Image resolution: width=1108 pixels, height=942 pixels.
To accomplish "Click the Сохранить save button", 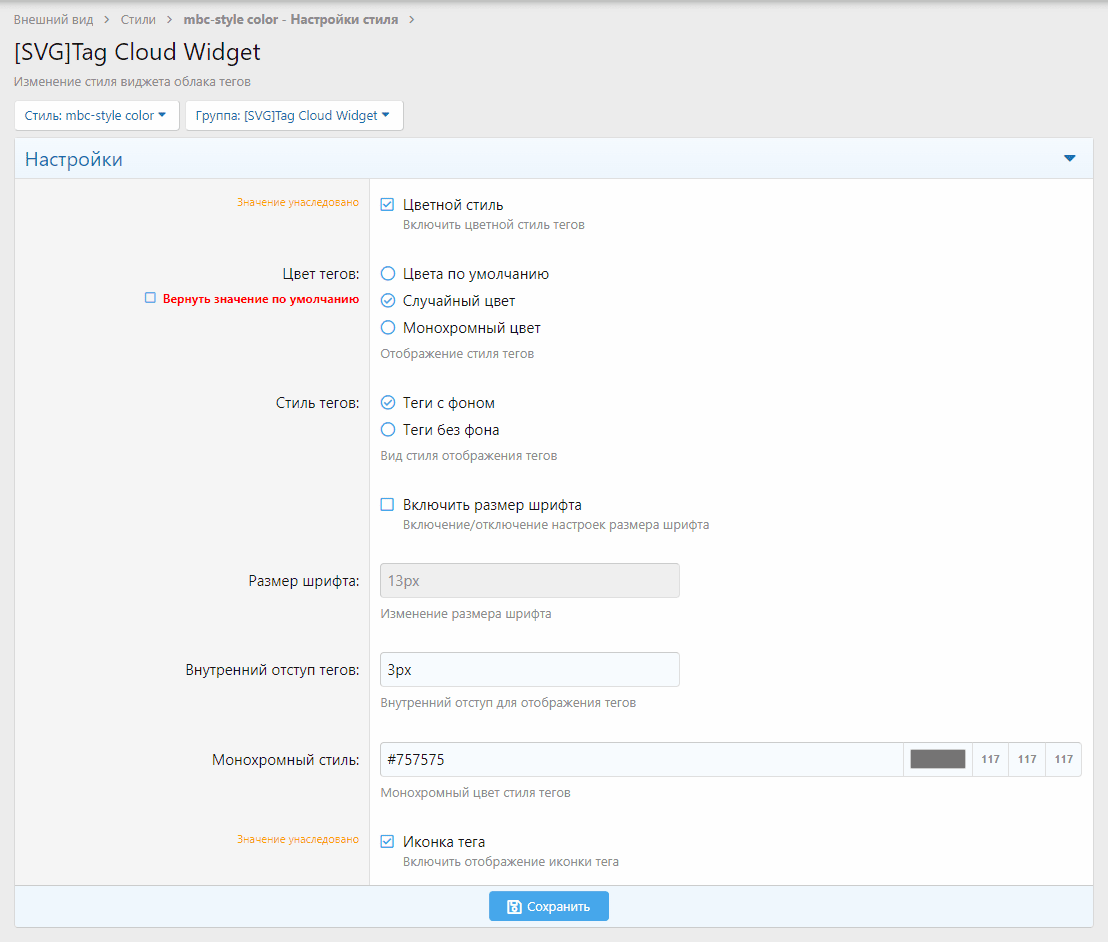I will pos(548,906).
